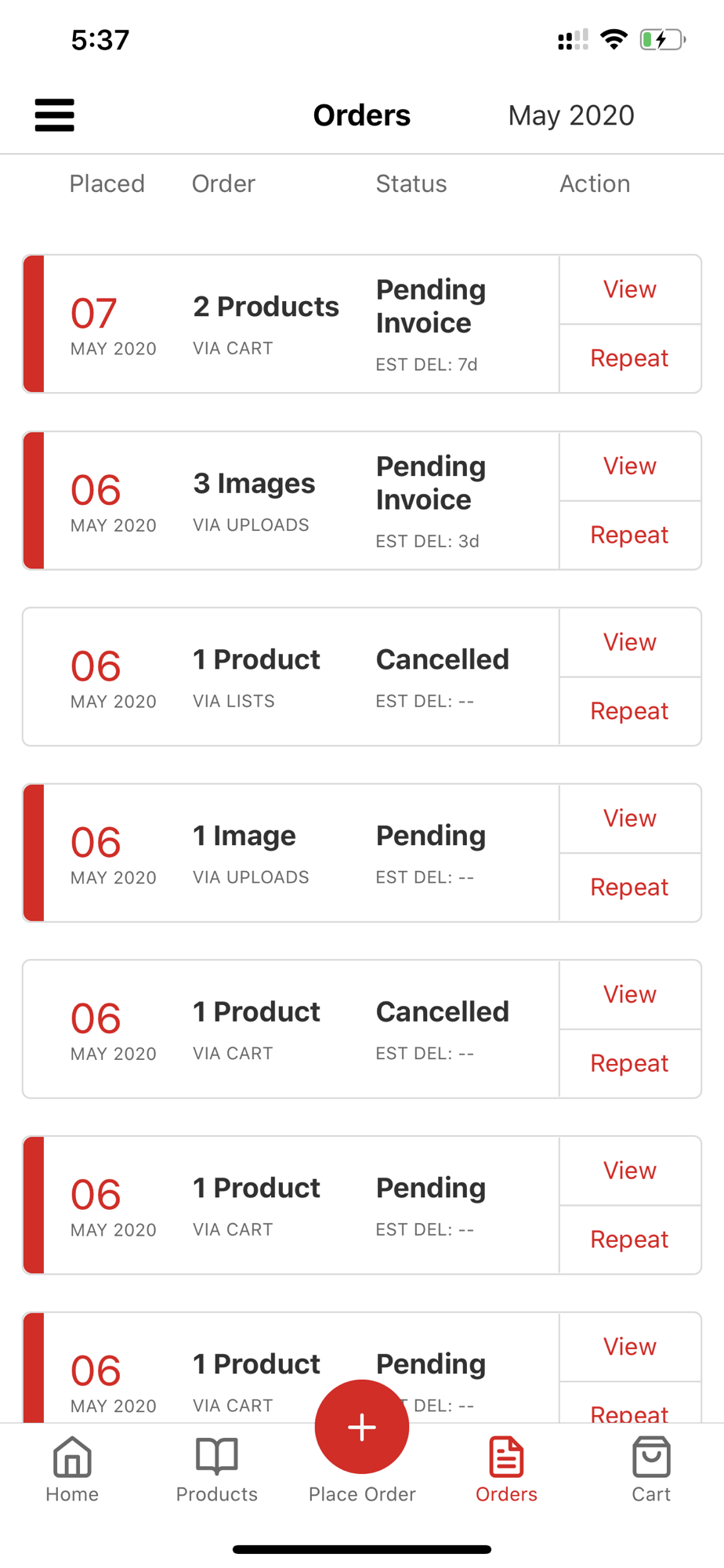Open the Products book icon
The image size is (724, 1568).
coord(216,1457)
